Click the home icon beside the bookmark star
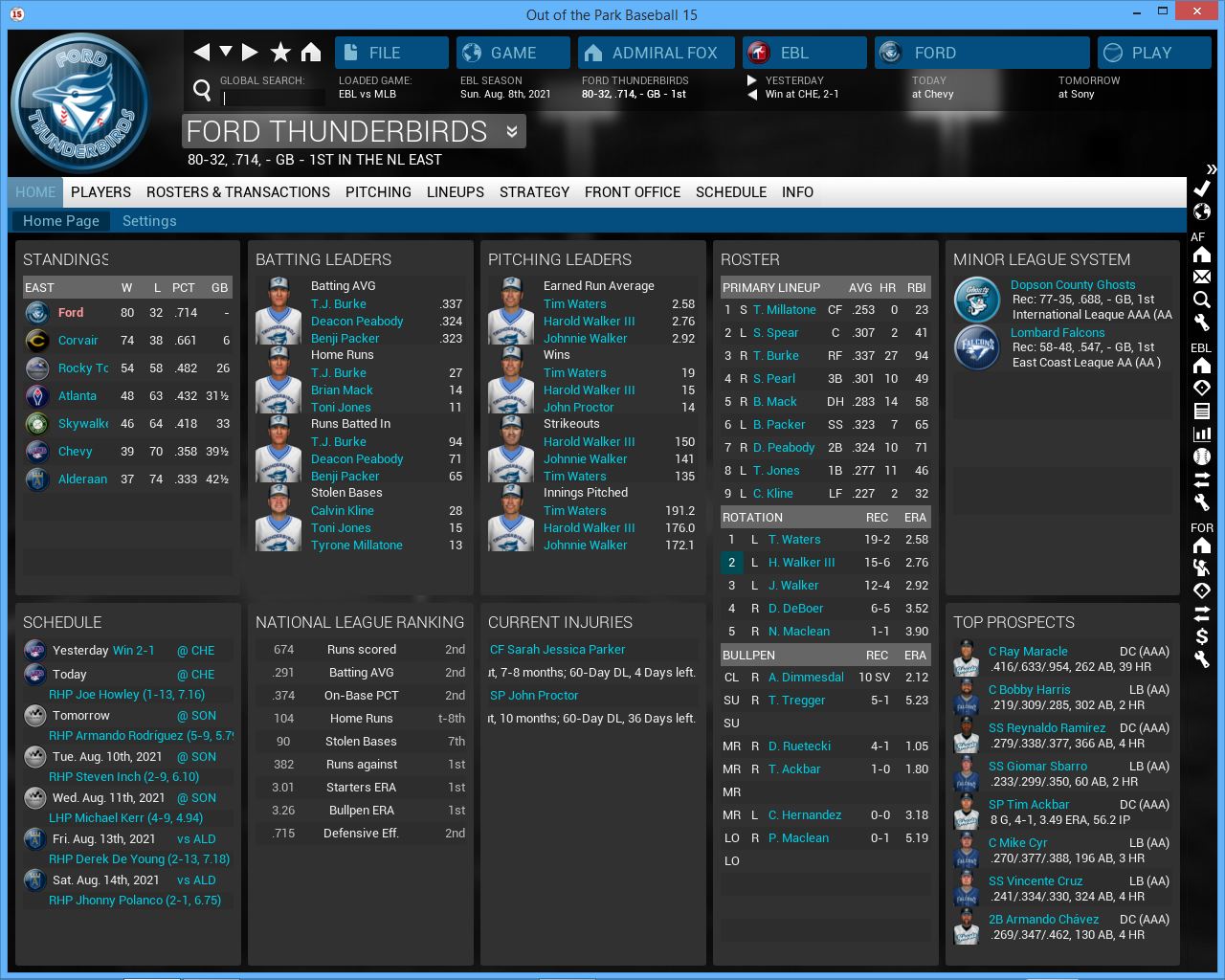 pyautogui.click(x=311, y=52)
